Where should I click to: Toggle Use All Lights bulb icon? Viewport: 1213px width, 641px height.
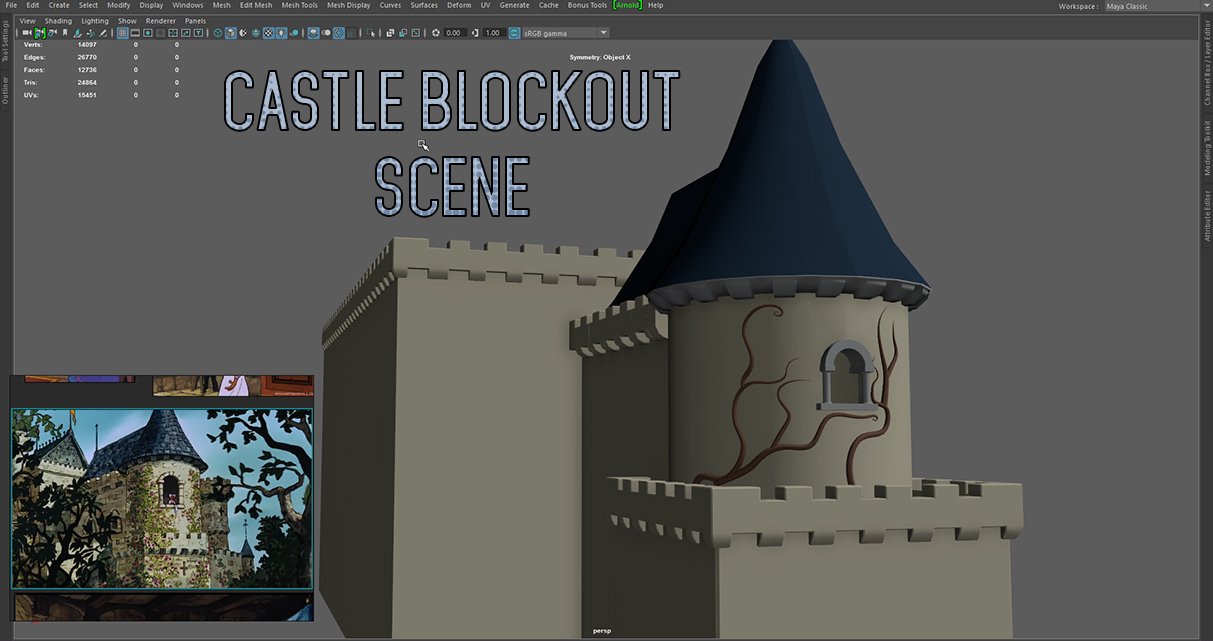coord(281,33)
